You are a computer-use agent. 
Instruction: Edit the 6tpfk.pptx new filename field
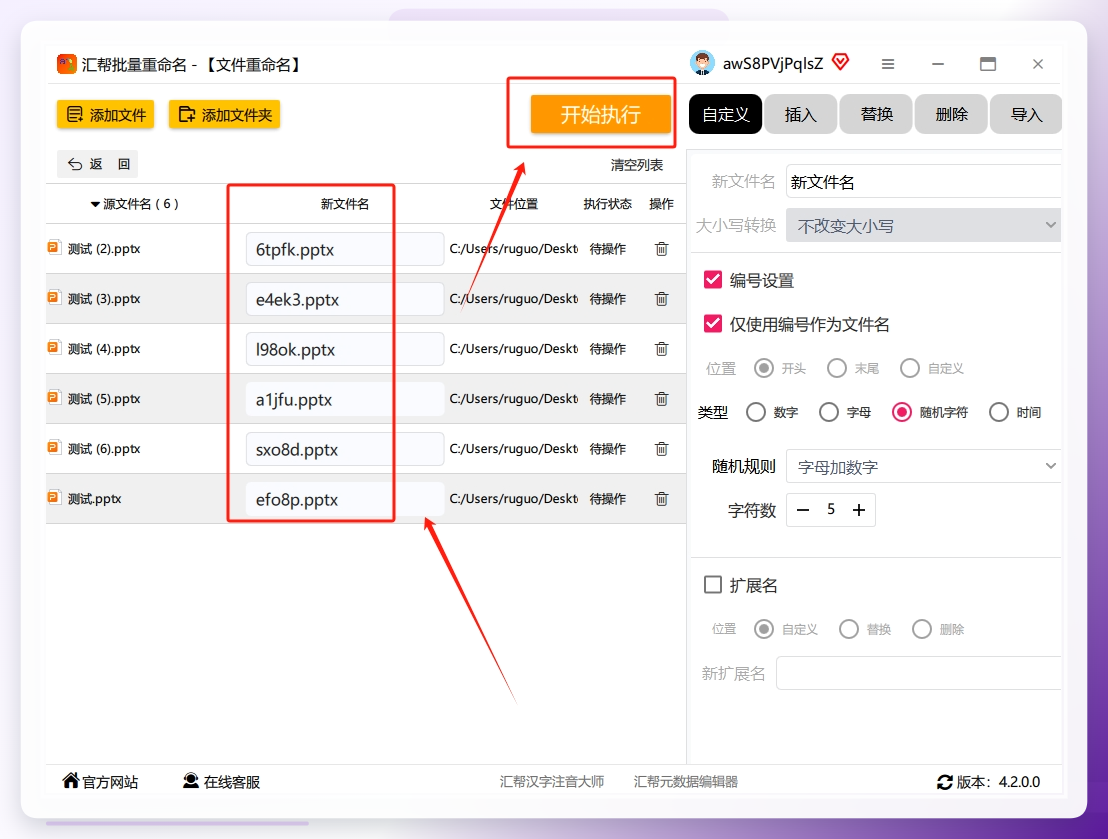click(345, 249)
